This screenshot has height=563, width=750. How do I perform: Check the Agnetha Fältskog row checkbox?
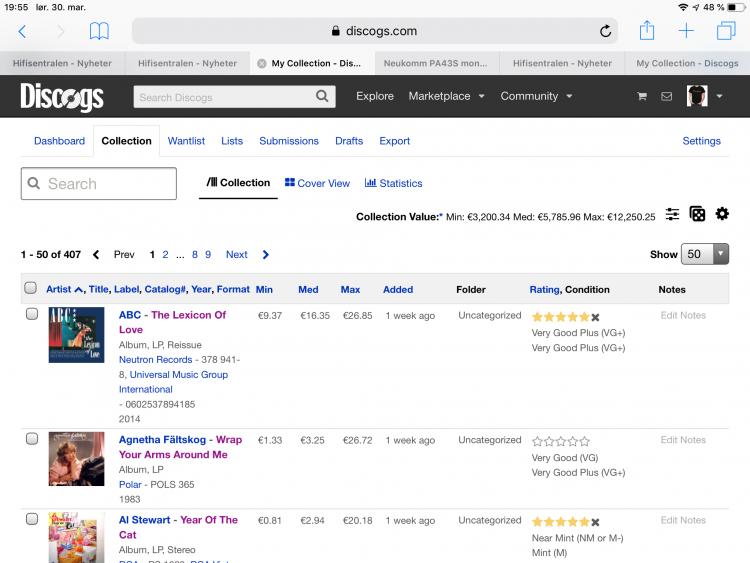pos(31,440)
